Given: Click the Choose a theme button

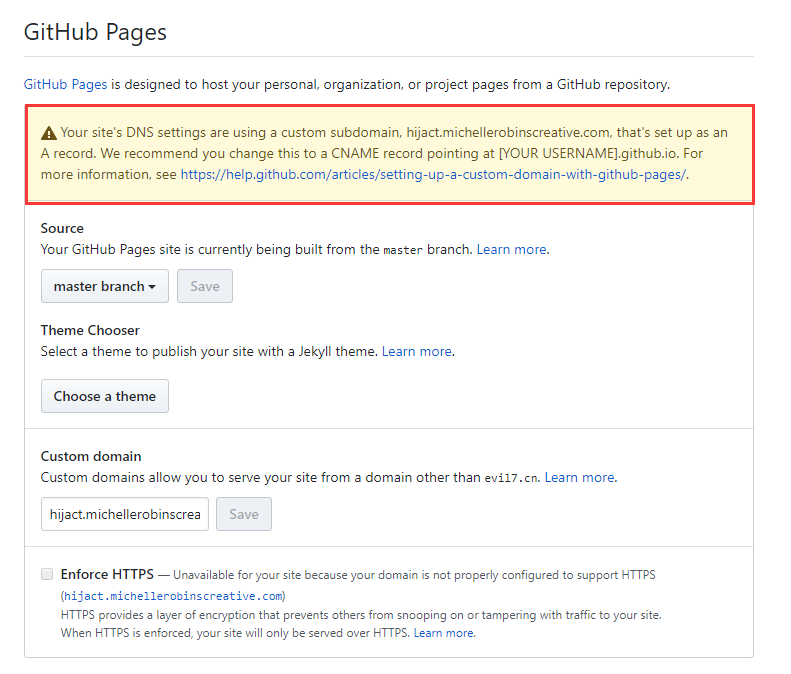Looking at the screenshot, I should (x=105, y=396).
